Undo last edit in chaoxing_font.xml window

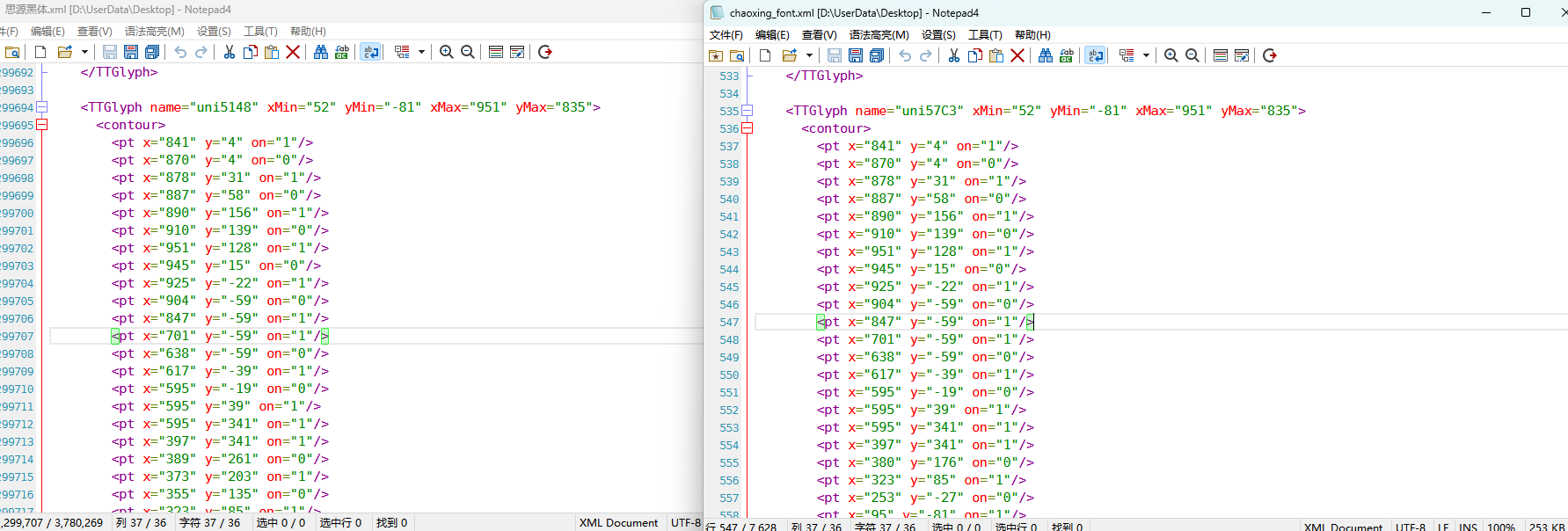point(905,55)
